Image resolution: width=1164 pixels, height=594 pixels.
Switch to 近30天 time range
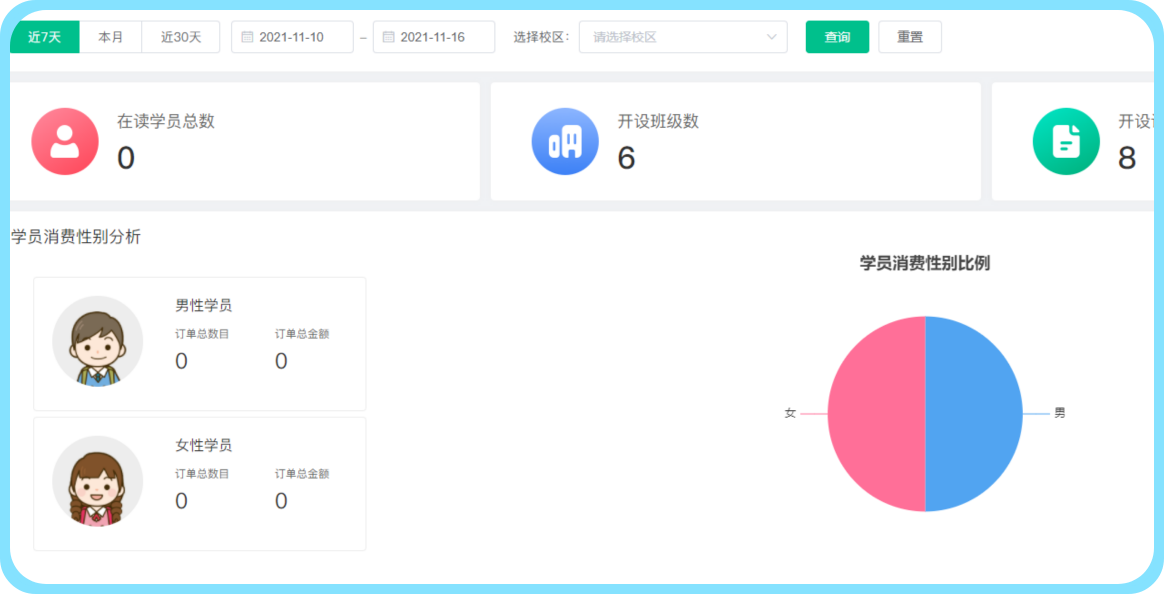(181, 37)
